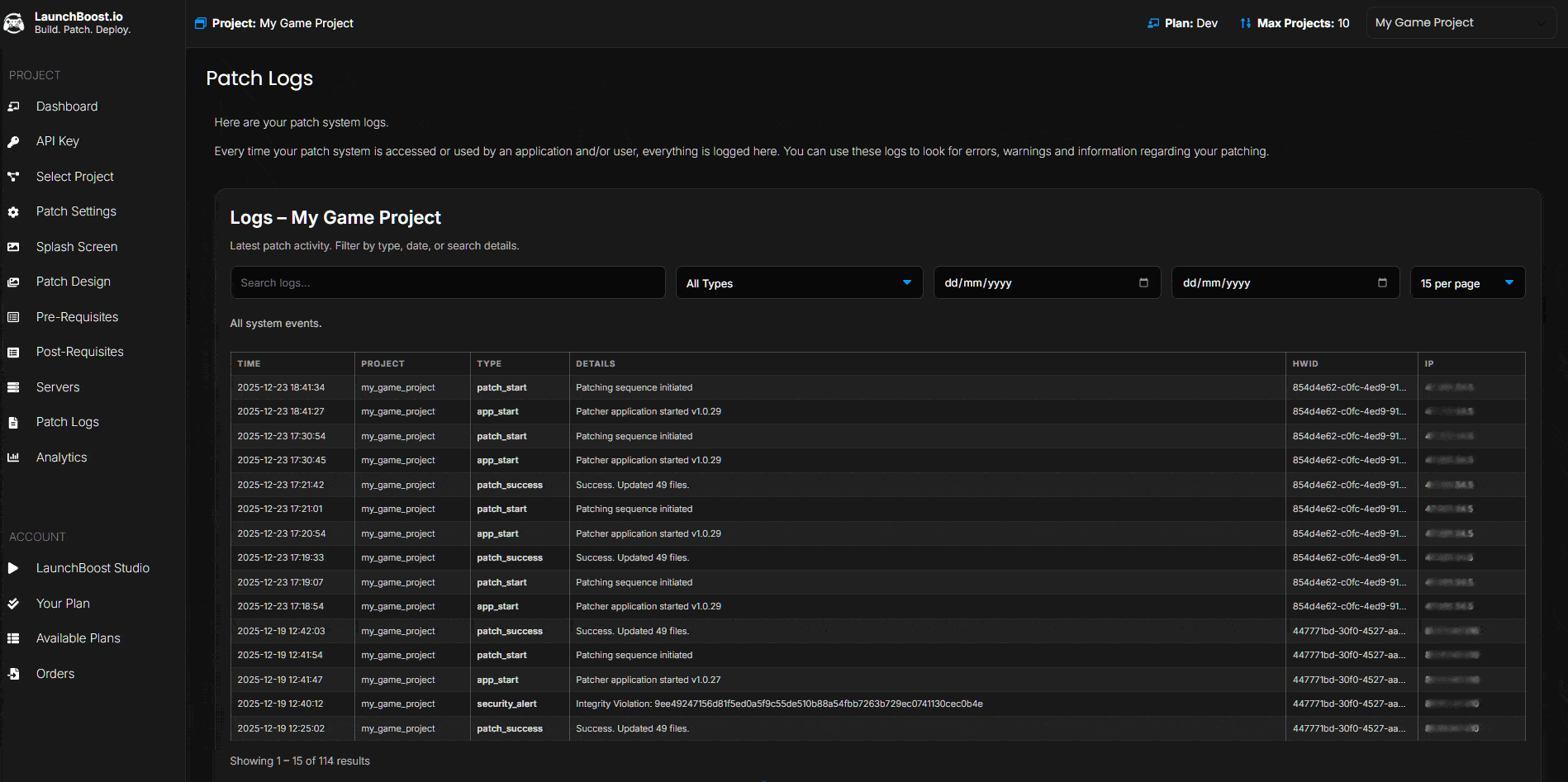Viewport: 1568px width, 782px height.
Task: Click the Dashboard sidebar icon
Action: click(13, 107)
